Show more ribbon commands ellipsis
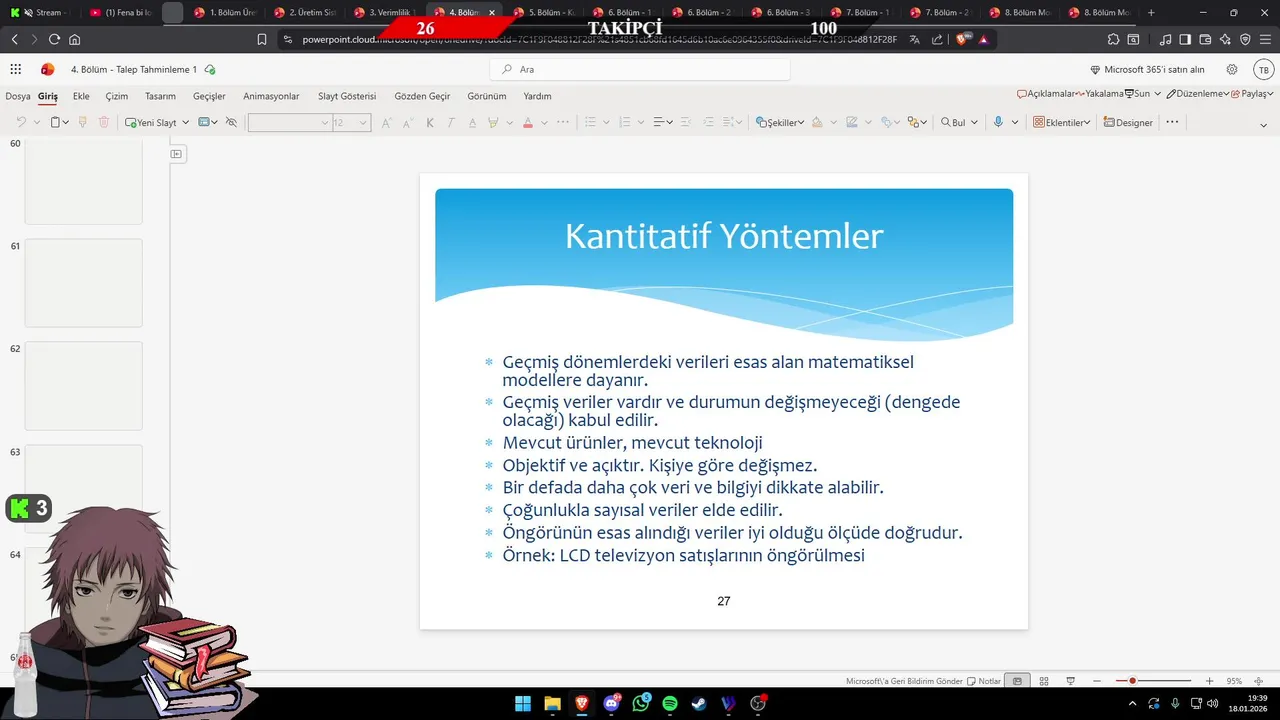1280x720 pixels. (1172, 122)
